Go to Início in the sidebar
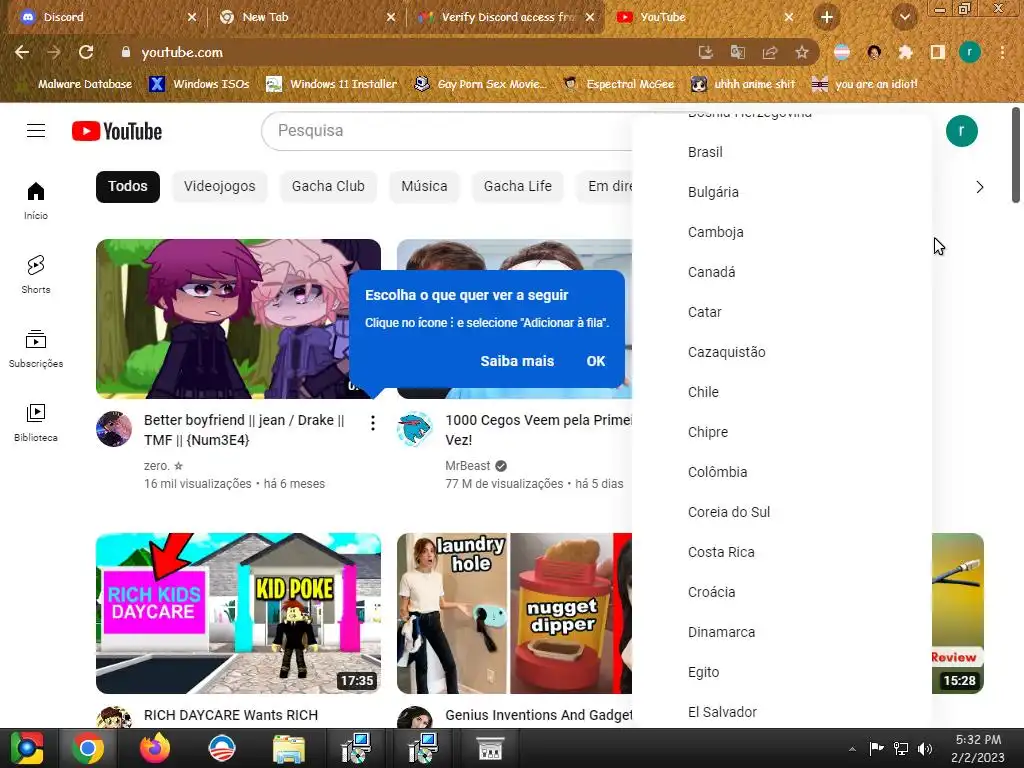This screenshot has width=1024, height=768. coord(36,200)
